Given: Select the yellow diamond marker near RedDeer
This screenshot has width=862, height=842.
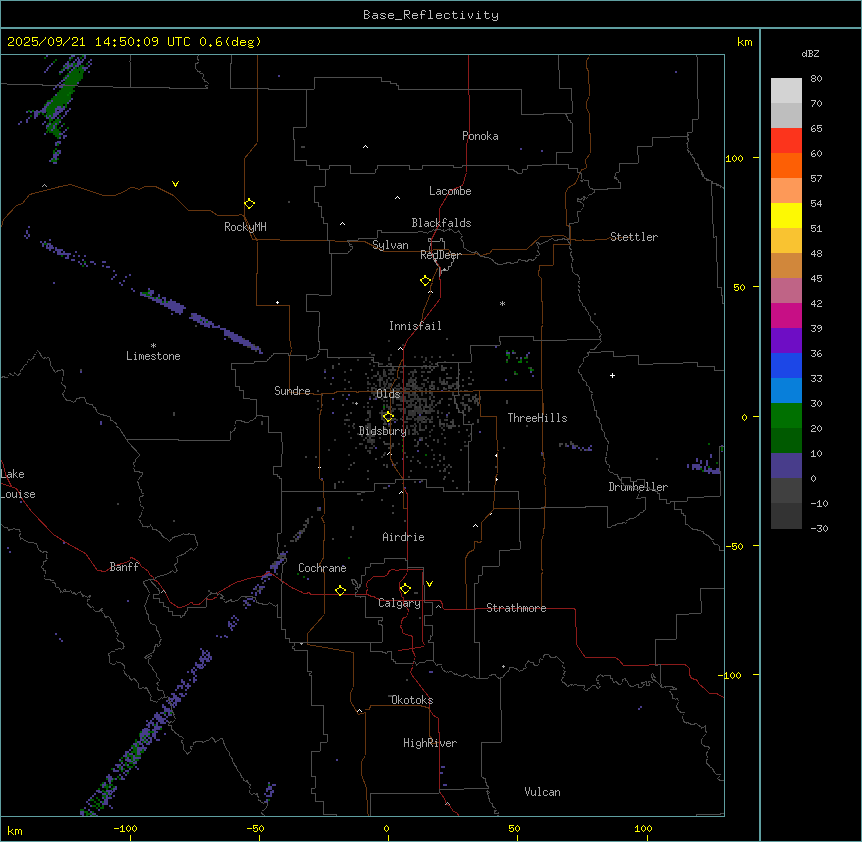Looking at the screenshot, I should 425,280.
